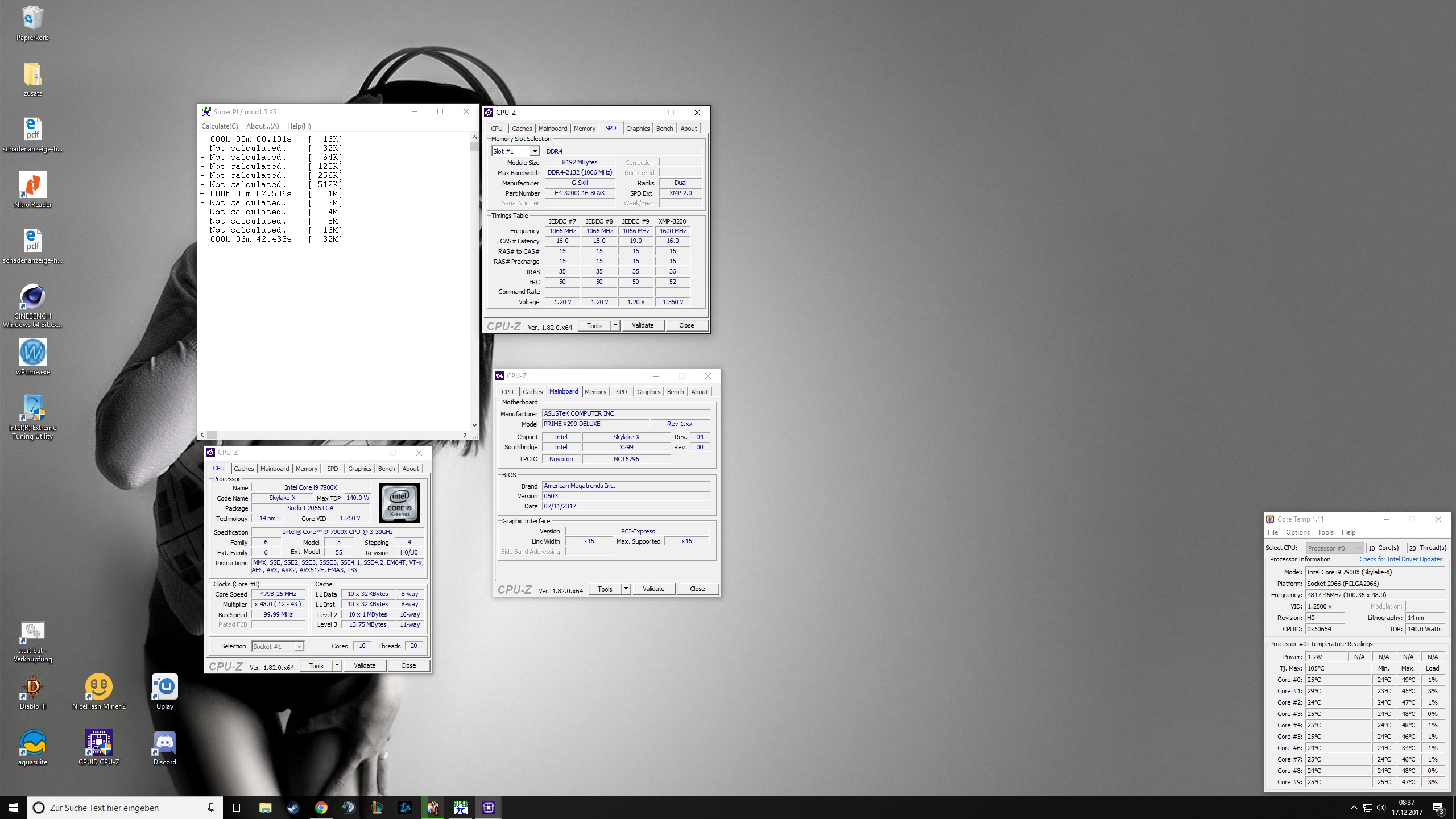Select the start.bat shortcut icon

click(32, 642)
